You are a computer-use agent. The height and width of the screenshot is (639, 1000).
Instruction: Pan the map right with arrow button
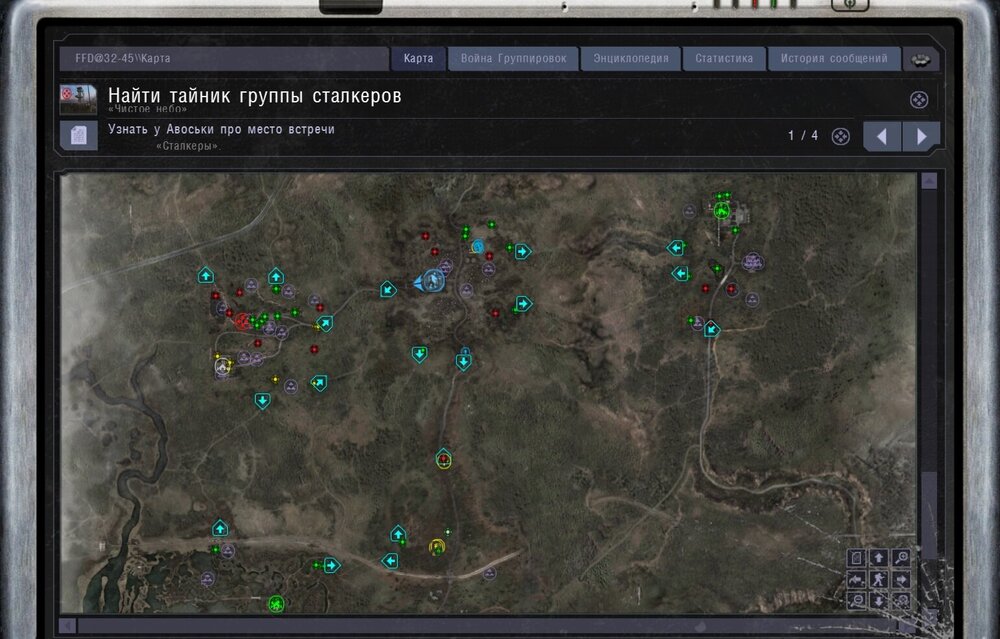pos(901,579)
